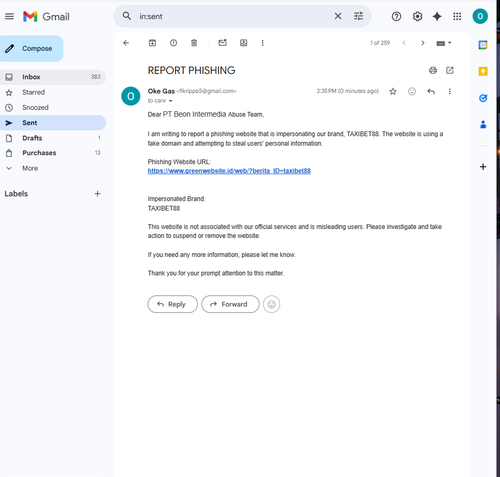Go back to Sent list arrow

point(126,43)
